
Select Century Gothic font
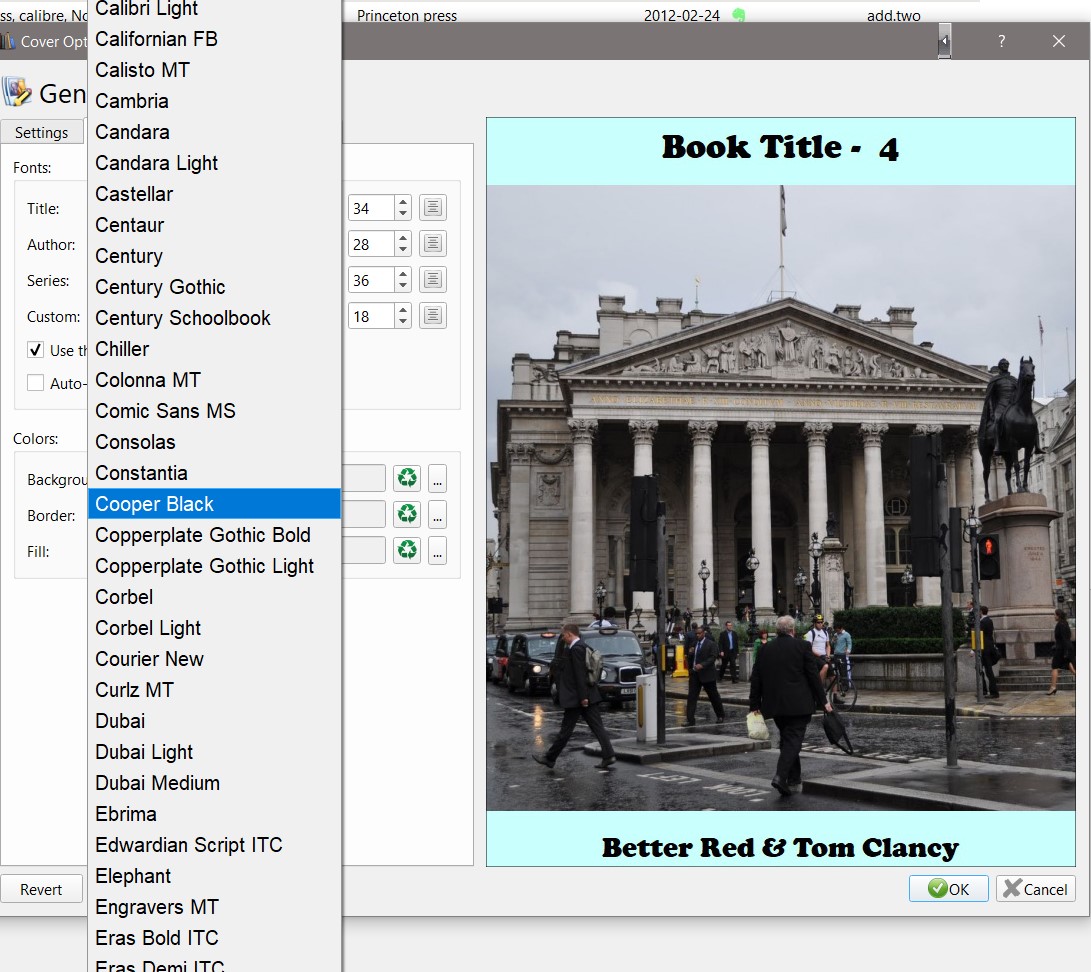(x=214, y=287)
